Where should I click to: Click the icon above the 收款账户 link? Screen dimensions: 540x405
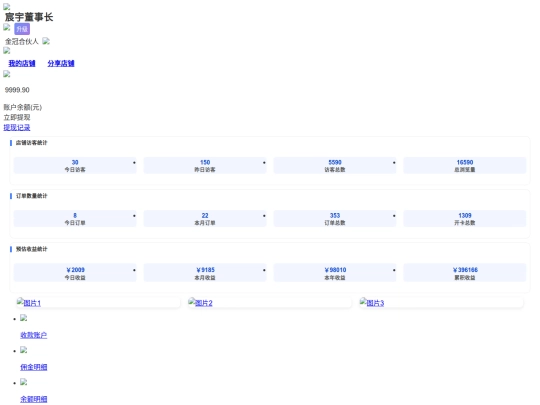coord(23,318)
